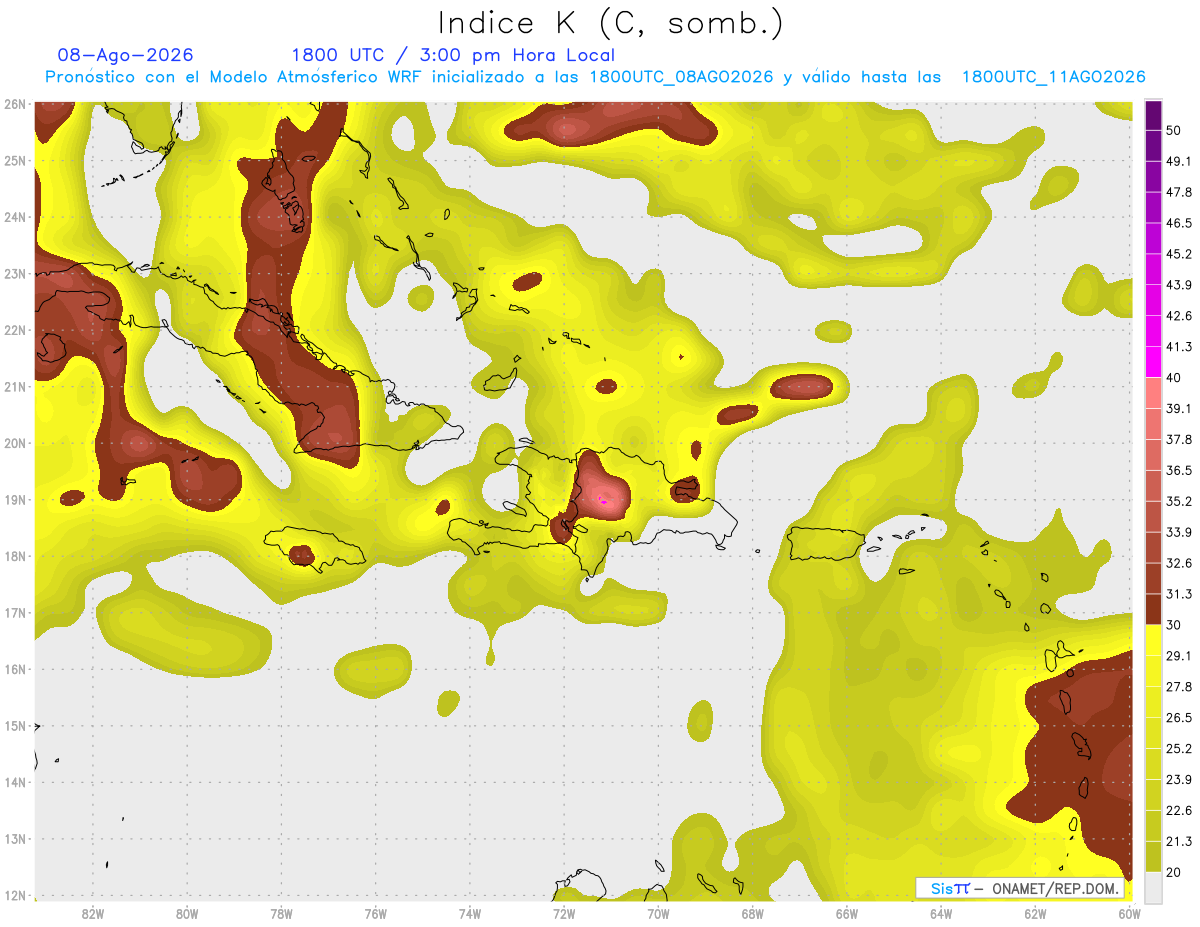This screenshot has width=1200, height=927.
Task: Click colorbar value '43.9'
Action: coord(1178,285)
